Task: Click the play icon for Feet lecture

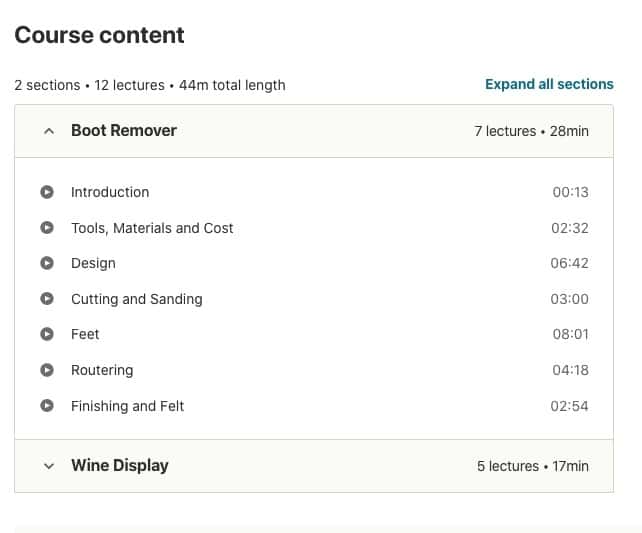Action: pyautogui.click(x=46, y=334)
